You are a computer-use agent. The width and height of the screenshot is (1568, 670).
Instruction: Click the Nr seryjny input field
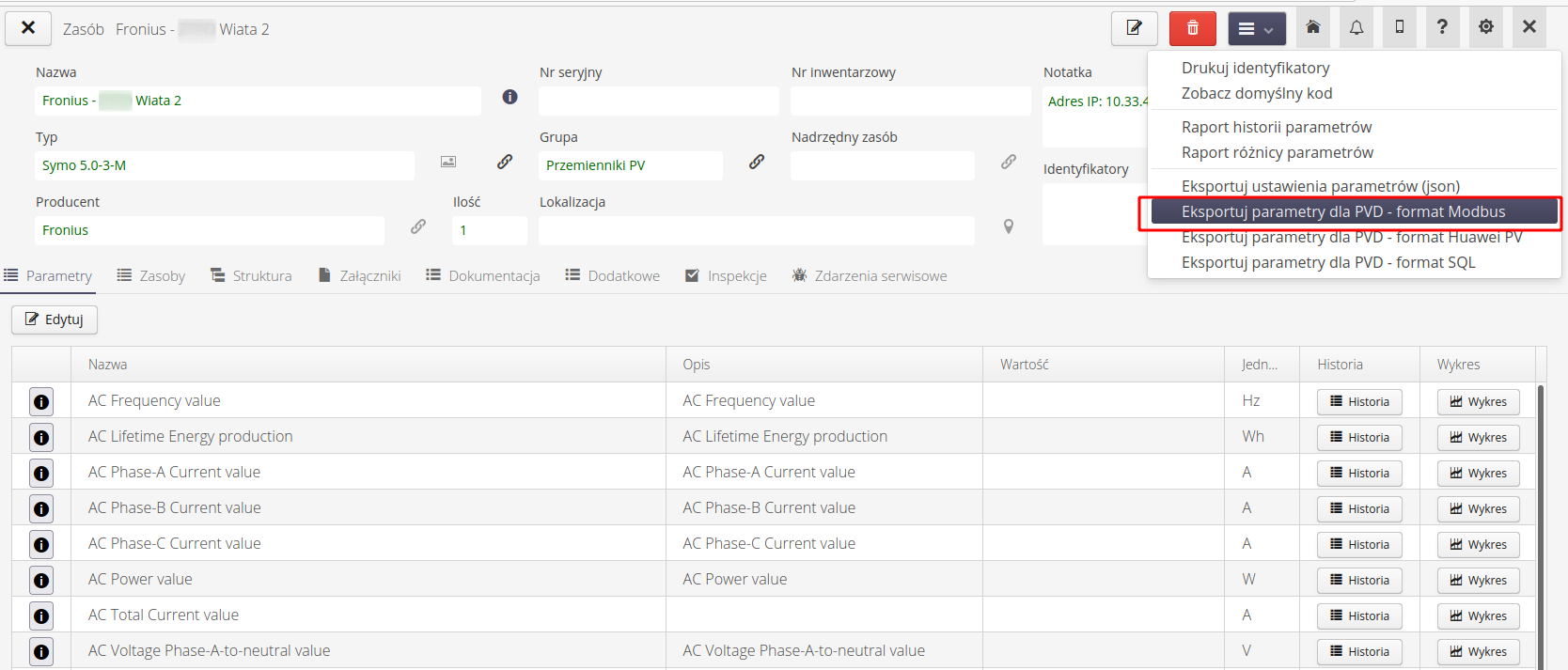click(658, 101)
